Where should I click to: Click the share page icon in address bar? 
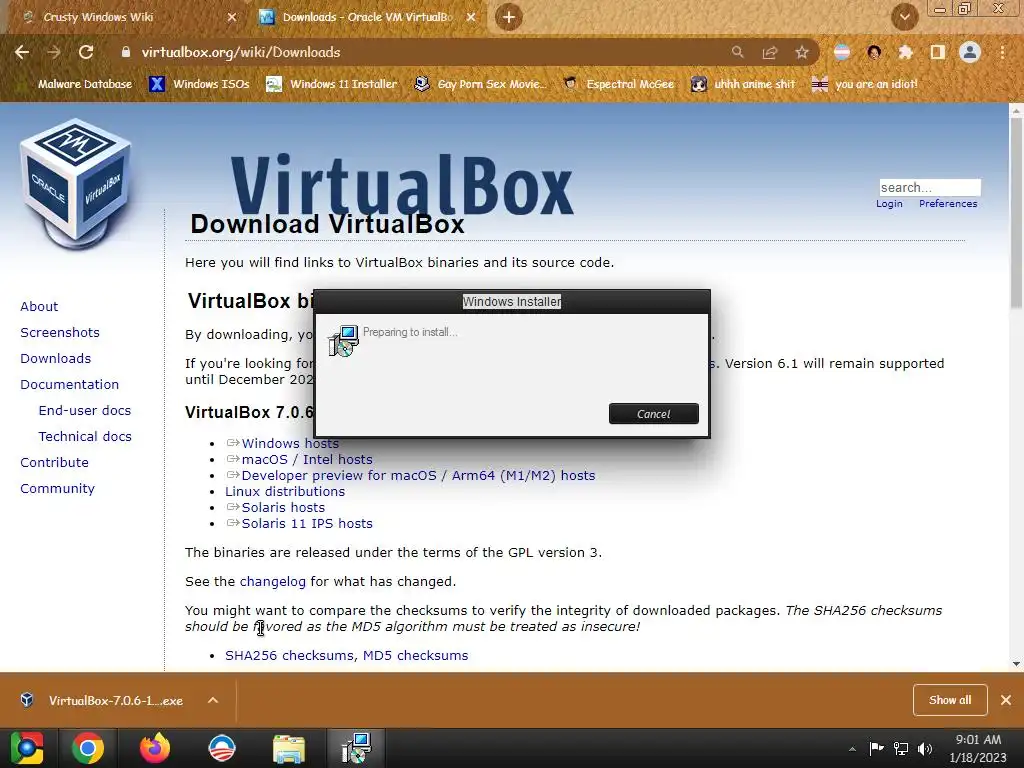pyautogui.click(x=770, y=52)
